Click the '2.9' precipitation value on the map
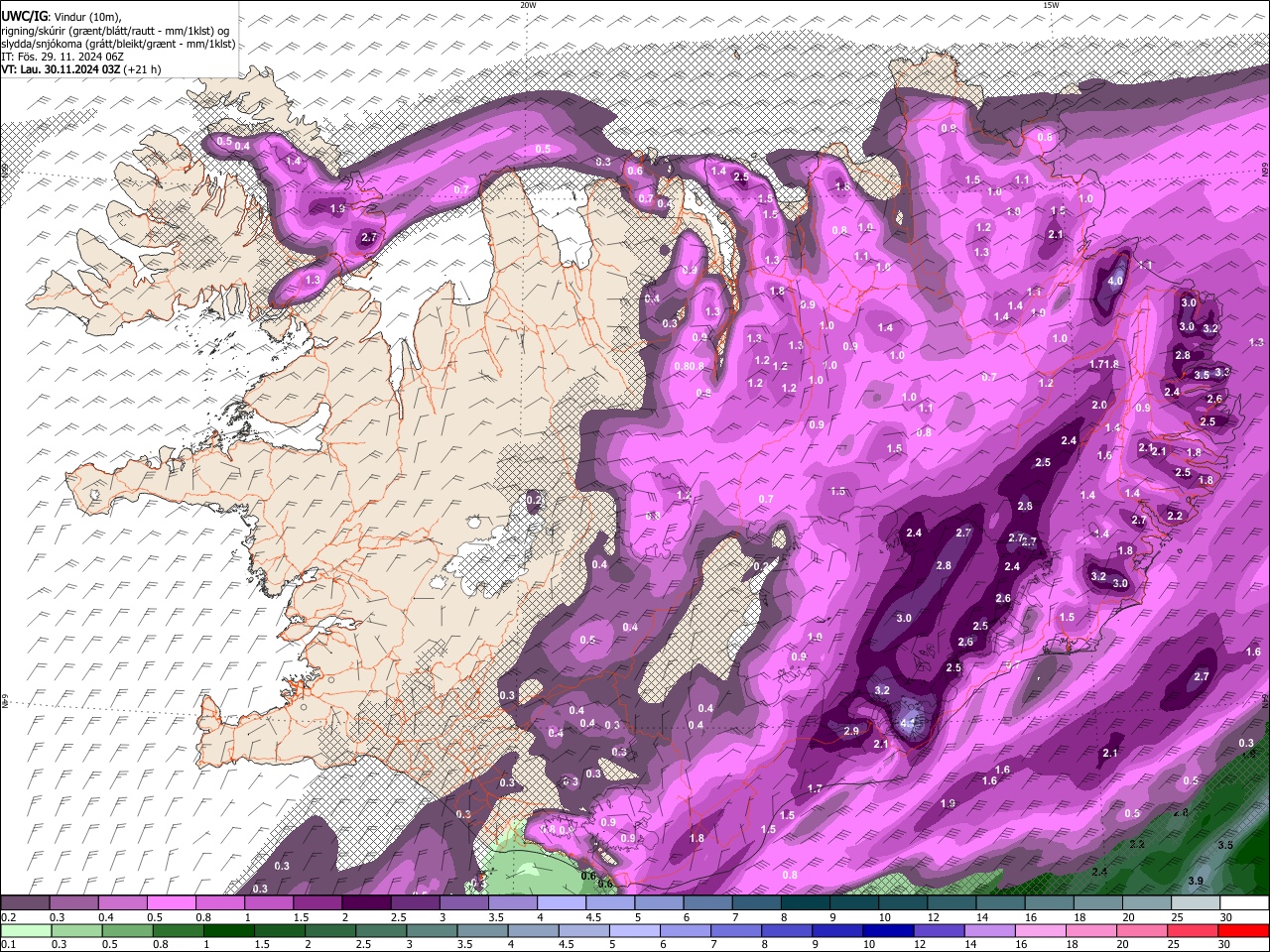Image resolution: width=1270 pixels, height=952 pixels. pyautogui.click(x=851, y=731)
